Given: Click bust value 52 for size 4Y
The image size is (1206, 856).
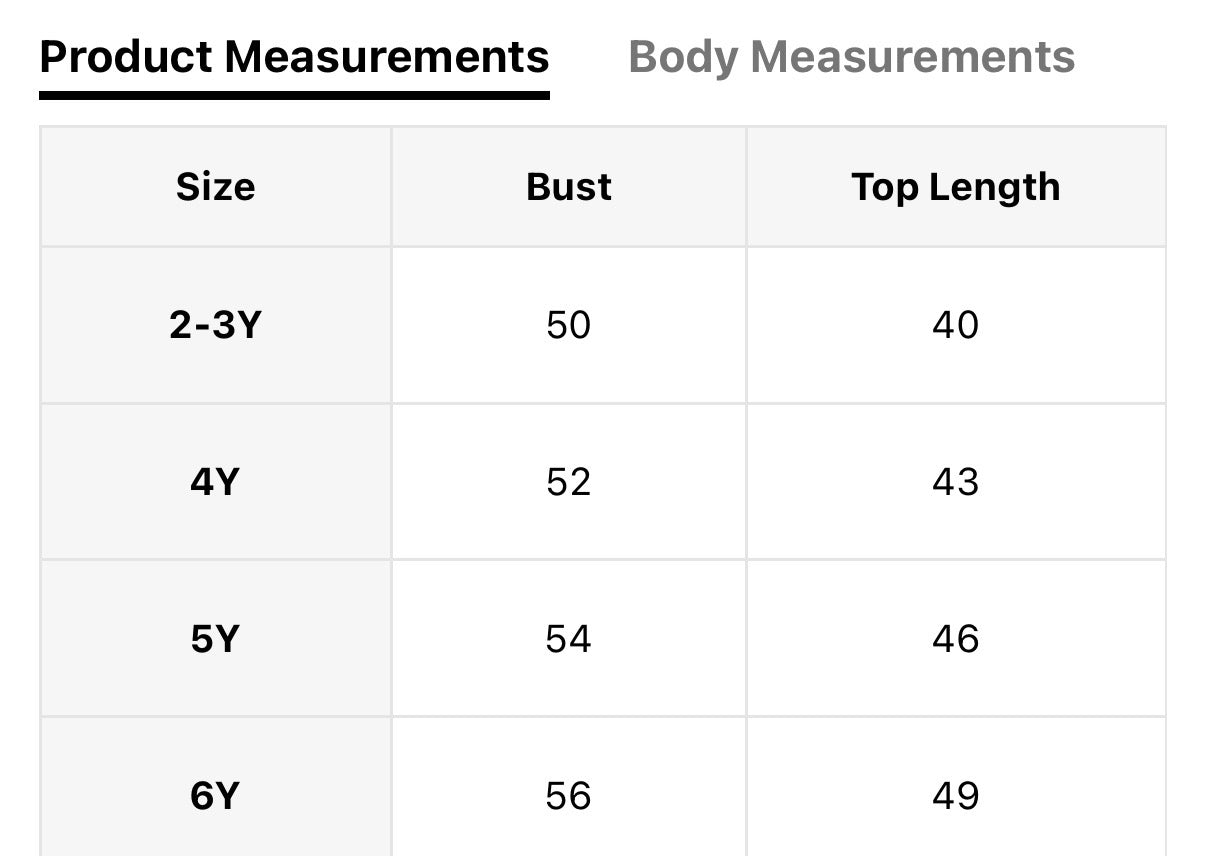Looking at the screenshot, I should [x=568, y=482].
